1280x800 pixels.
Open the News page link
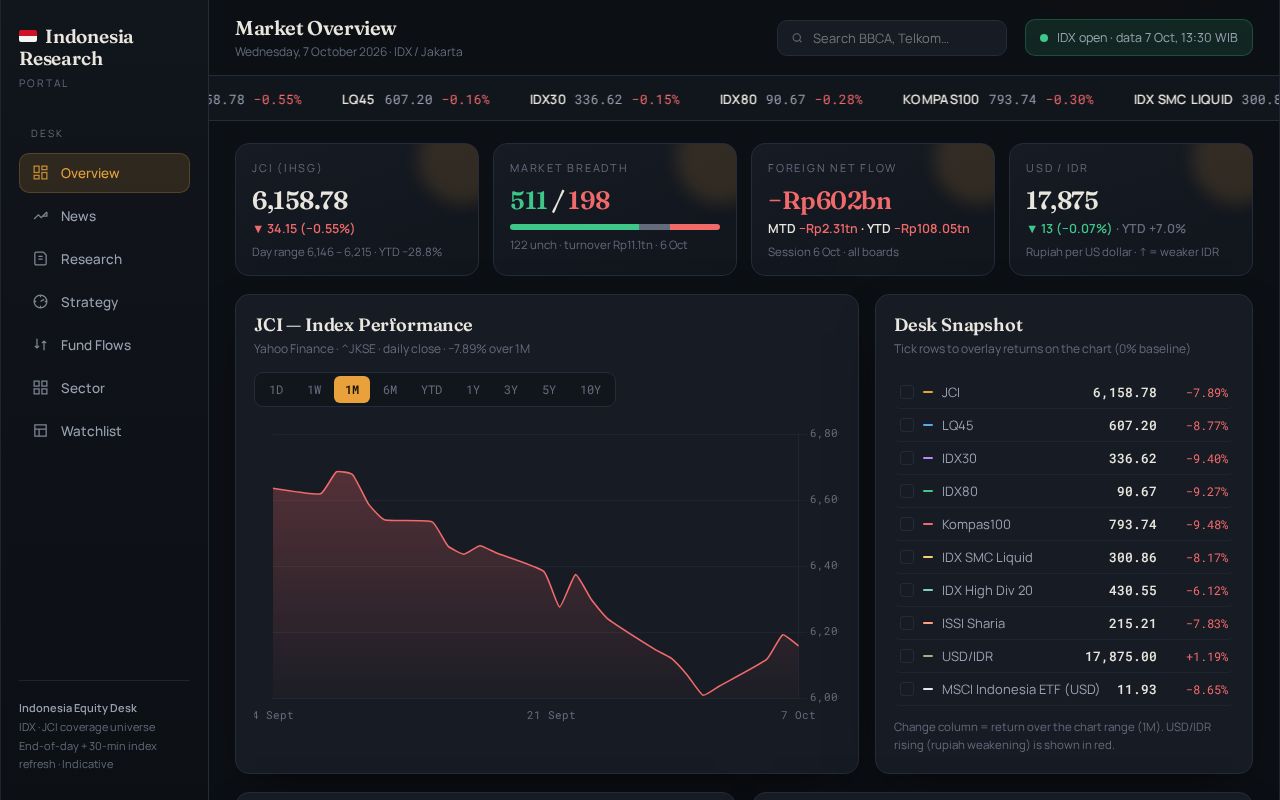104,216
